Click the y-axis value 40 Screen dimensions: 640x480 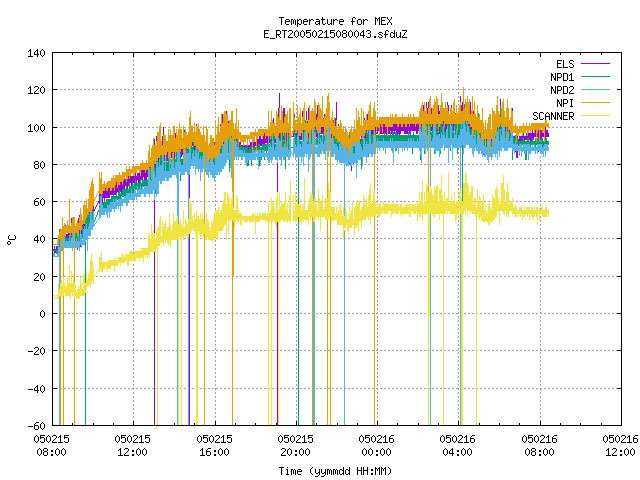click(39, 239)
